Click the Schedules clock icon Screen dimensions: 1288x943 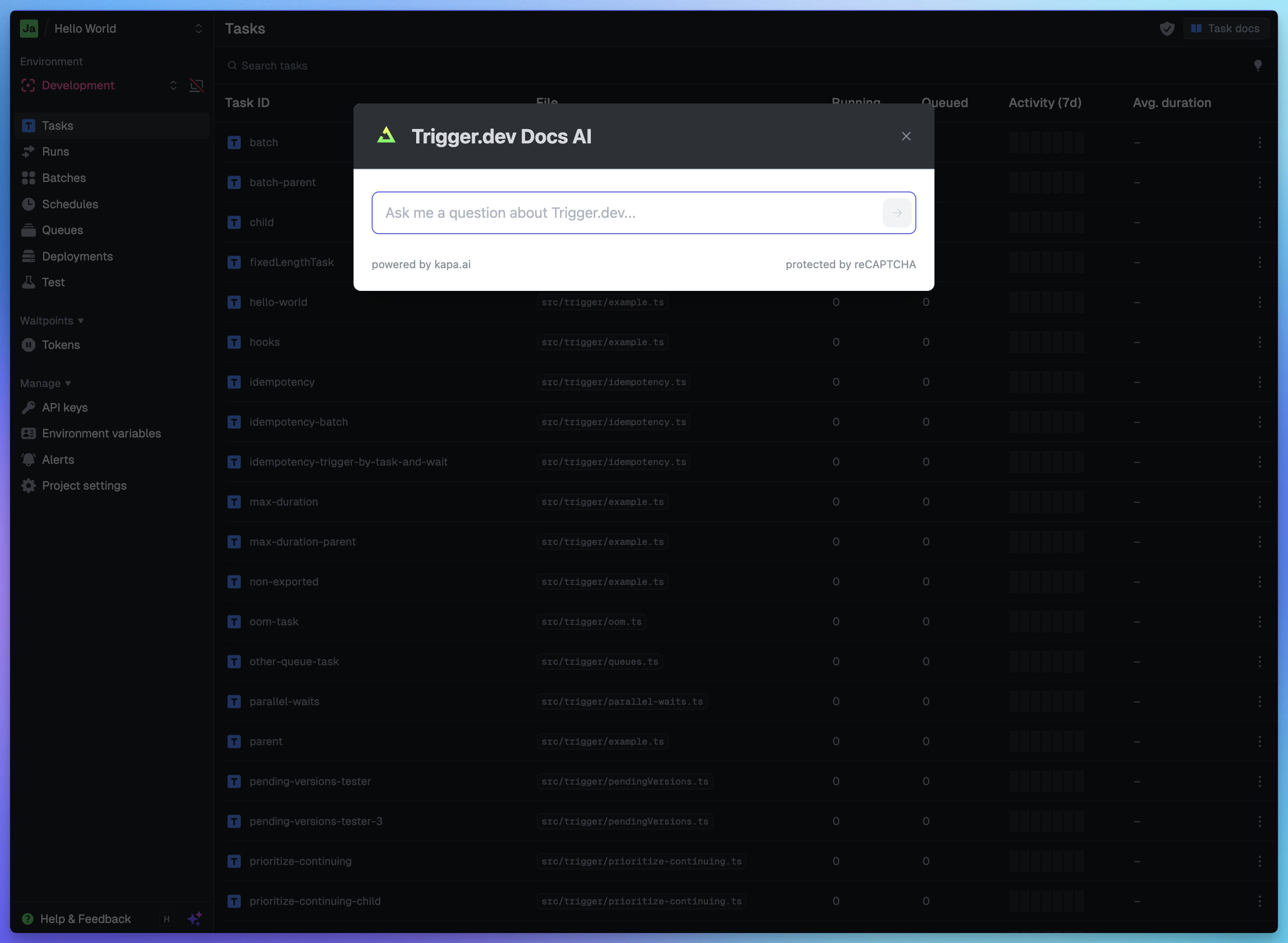coord(29,204)
